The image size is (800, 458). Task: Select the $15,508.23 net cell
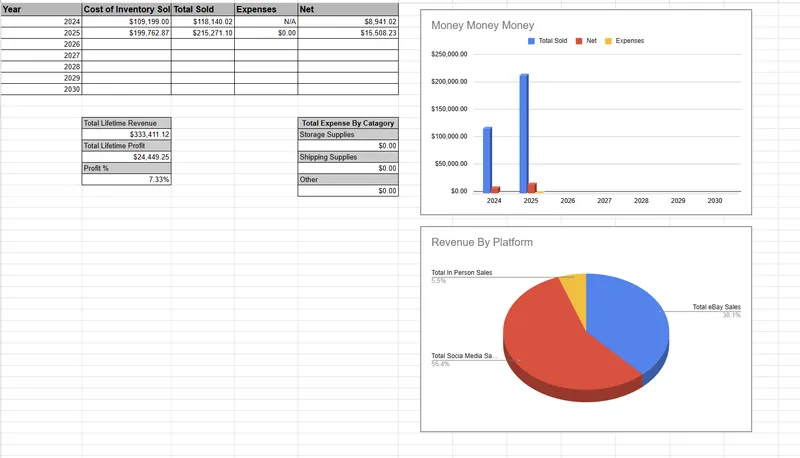tap(348, 33)
